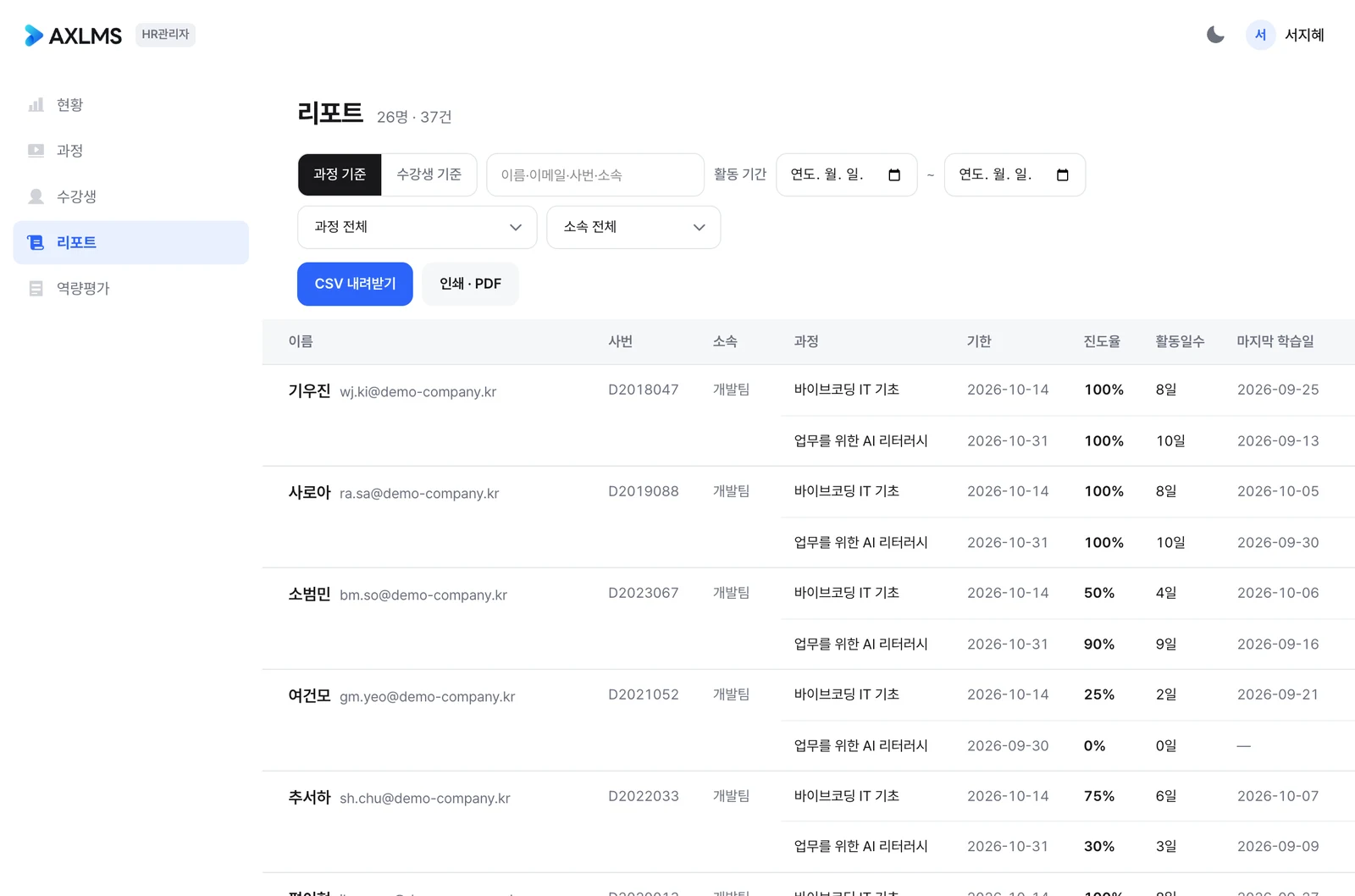The image size is (1355, 896).
Task: Click the end date 연도. 월. 일. field
Action: 1015,174
